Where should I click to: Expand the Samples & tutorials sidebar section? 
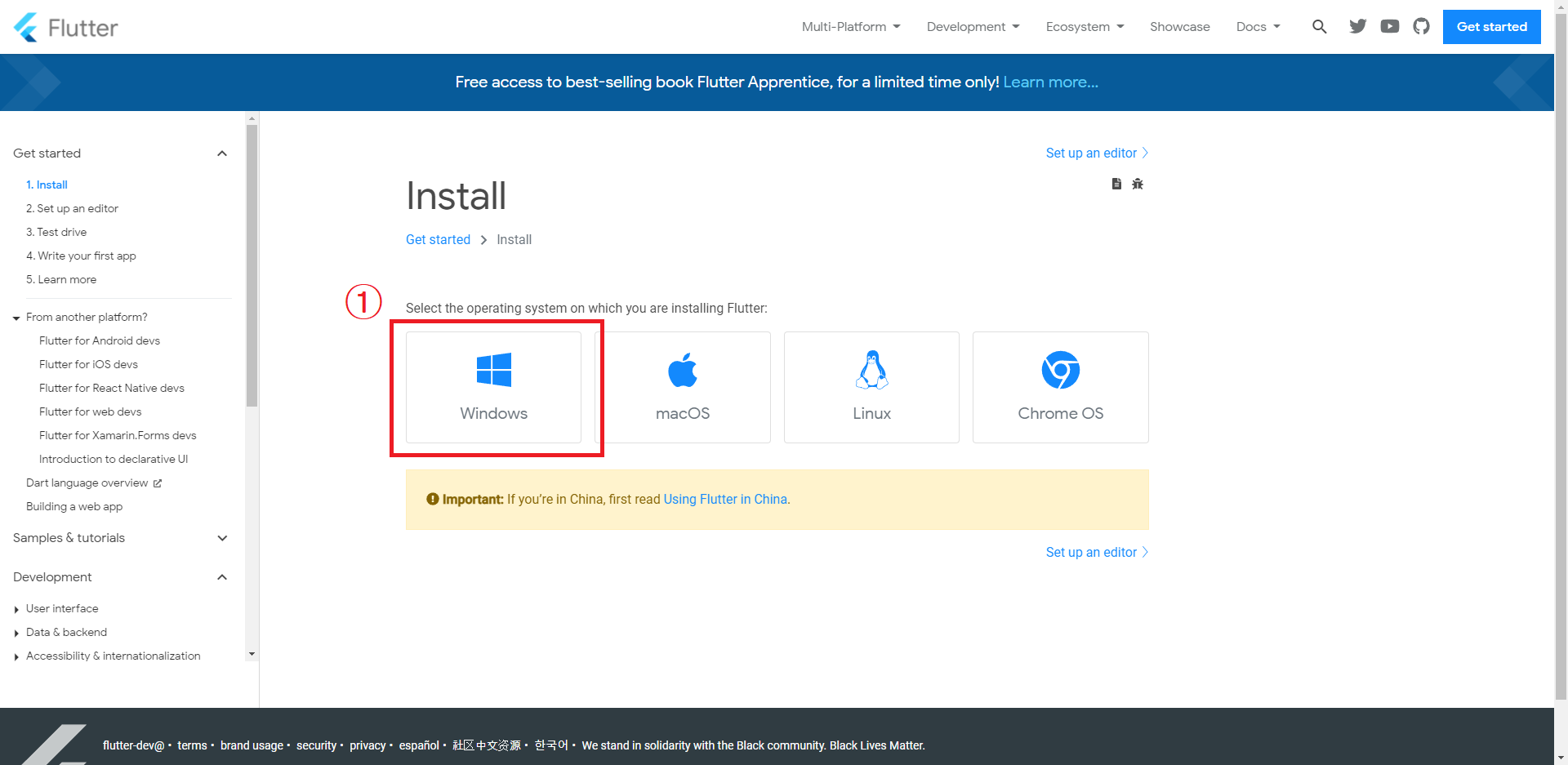coord(221,538)
